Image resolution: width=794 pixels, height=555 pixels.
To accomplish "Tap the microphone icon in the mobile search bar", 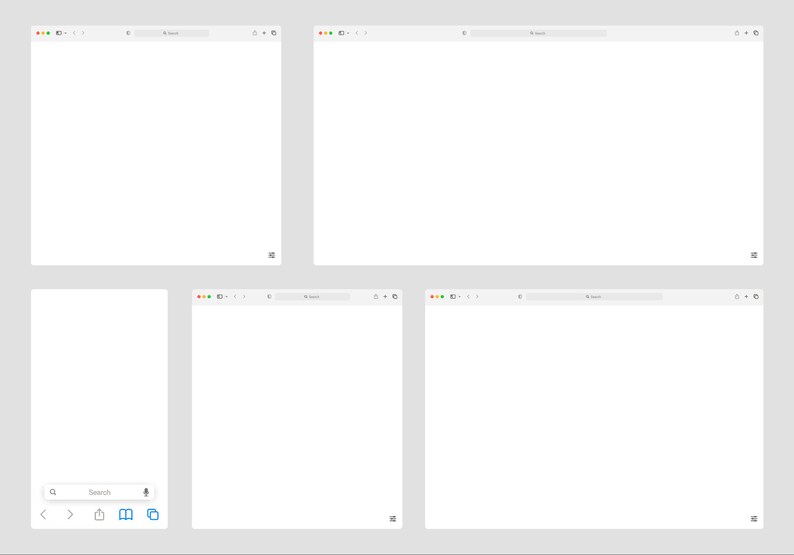I will (146, 492).
